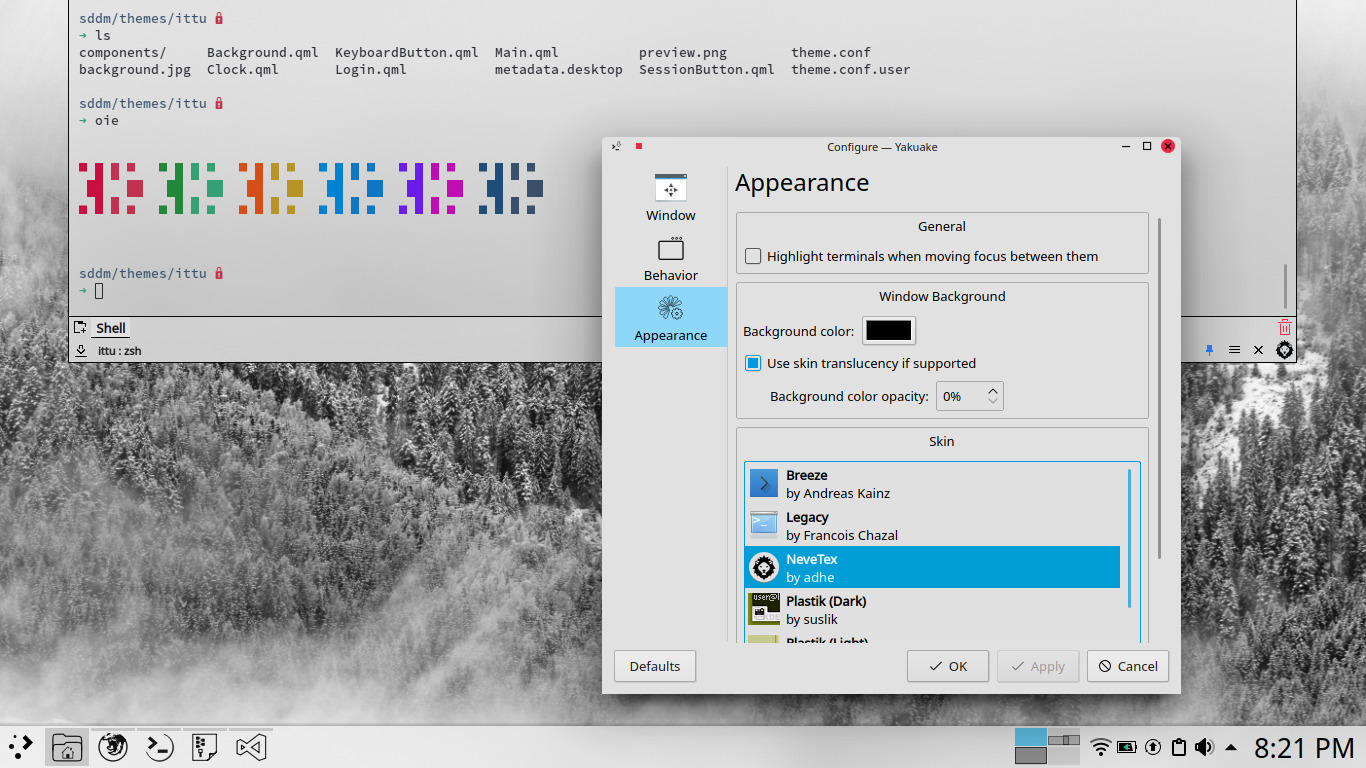Click the theme.conf.user filename in terminal
This screenshot has width=1366, height=768.
851,69
